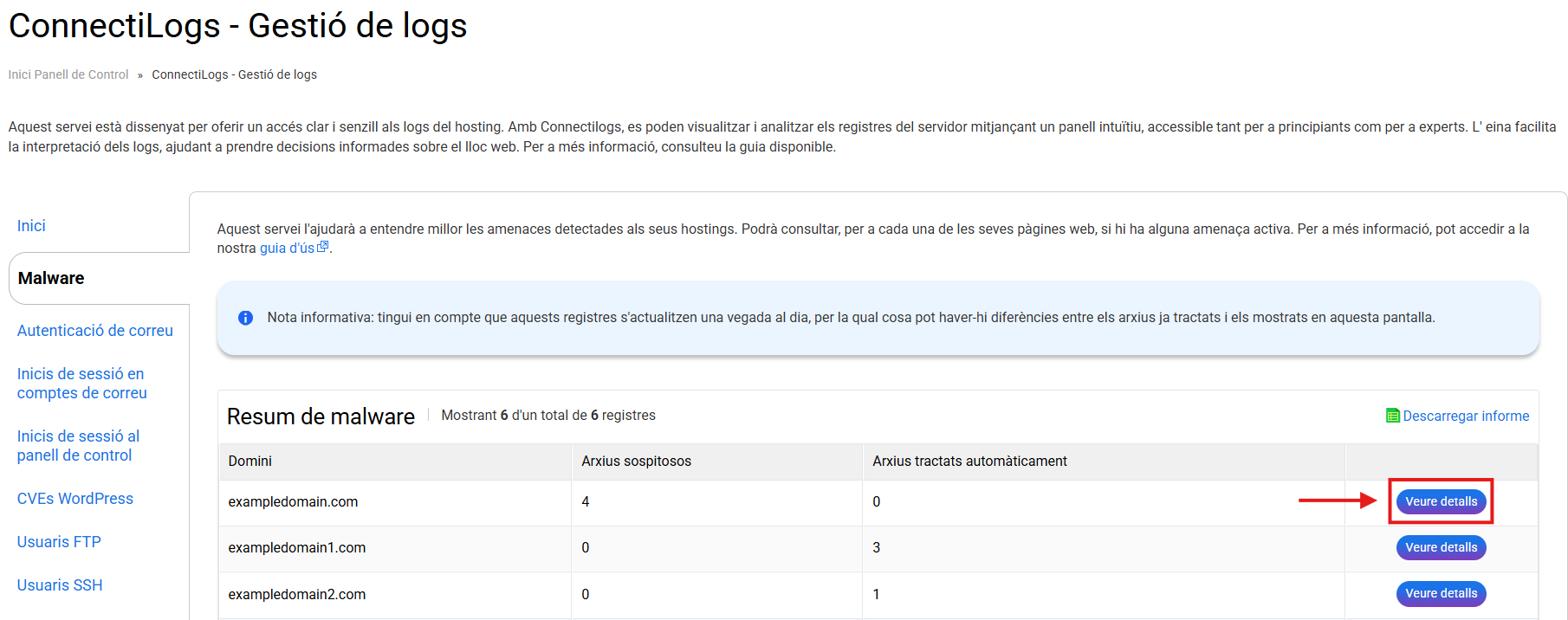Click the Domini column header
This screenshot has width=1568, height=620.
tap(250, 462)
